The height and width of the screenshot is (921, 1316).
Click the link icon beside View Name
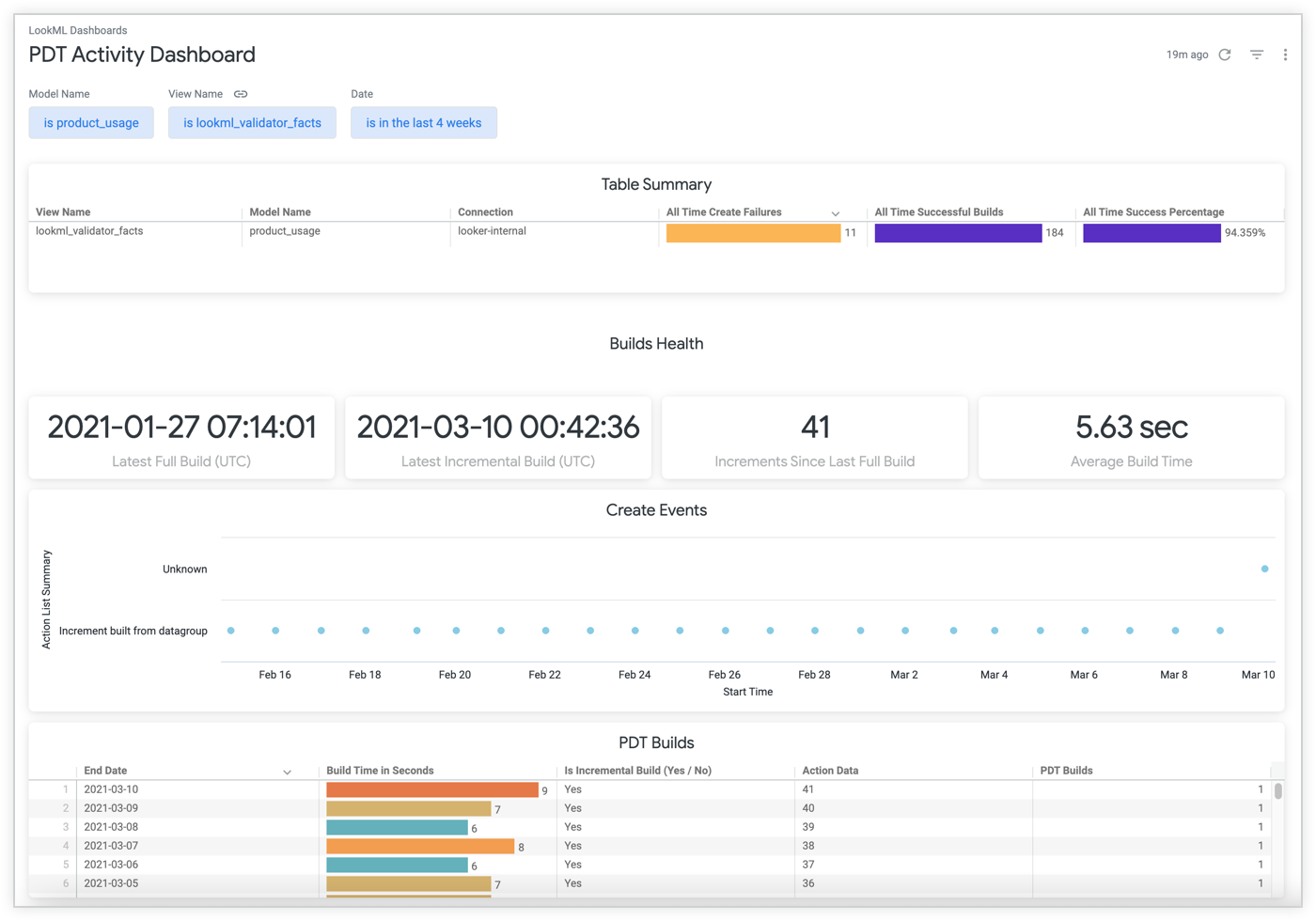point(241,94)
